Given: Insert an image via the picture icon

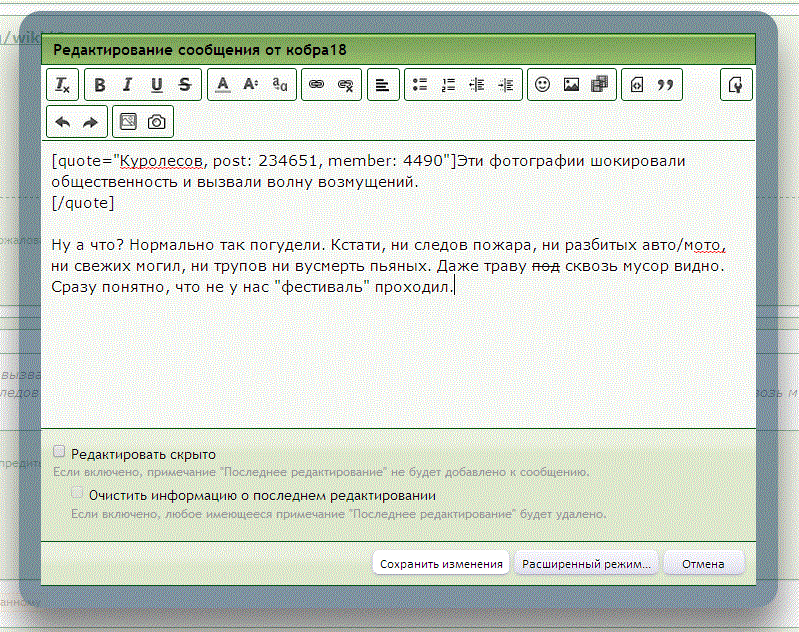Looking at the screenshot, I should tap(571, 86).
